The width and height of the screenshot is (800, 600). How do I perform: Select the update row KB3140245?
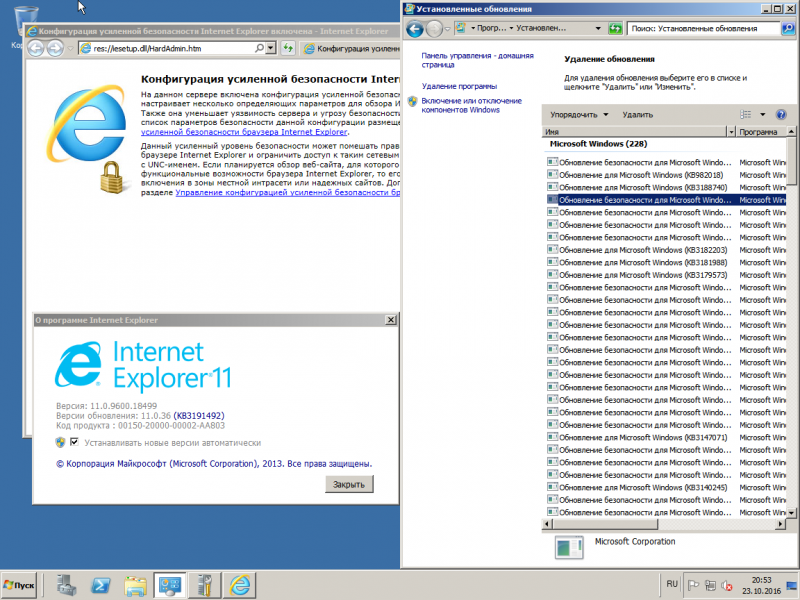click(666, 487)
